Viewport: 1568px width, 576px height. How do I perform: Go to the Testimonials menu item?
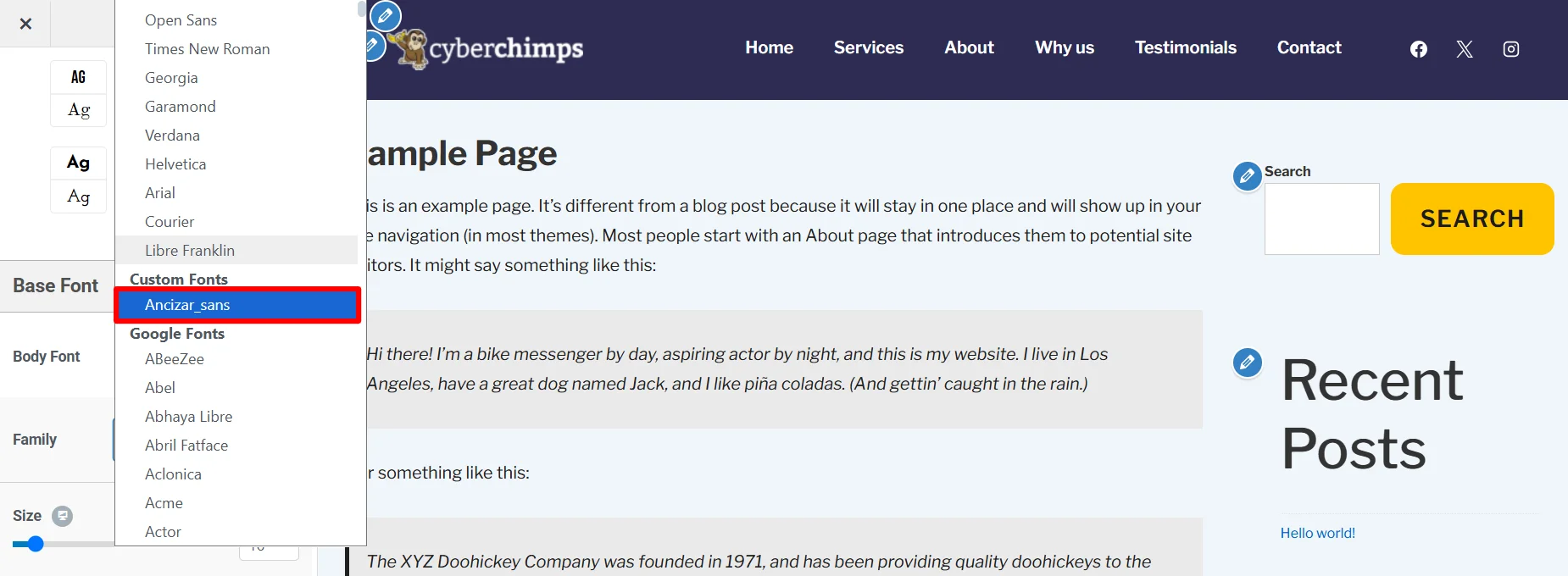tap(1186, 47)
